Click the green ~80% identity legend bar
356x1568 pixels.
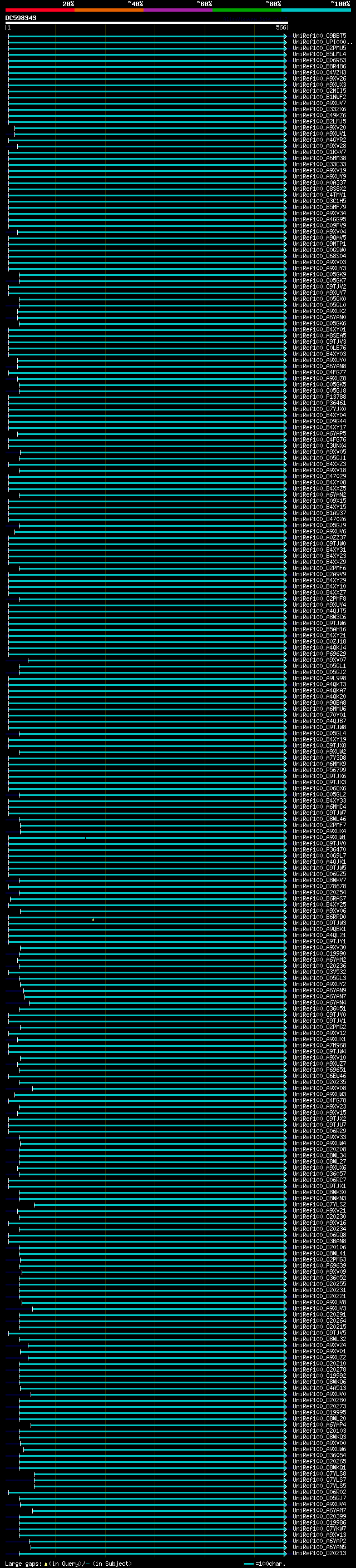(x=246, y=10)
